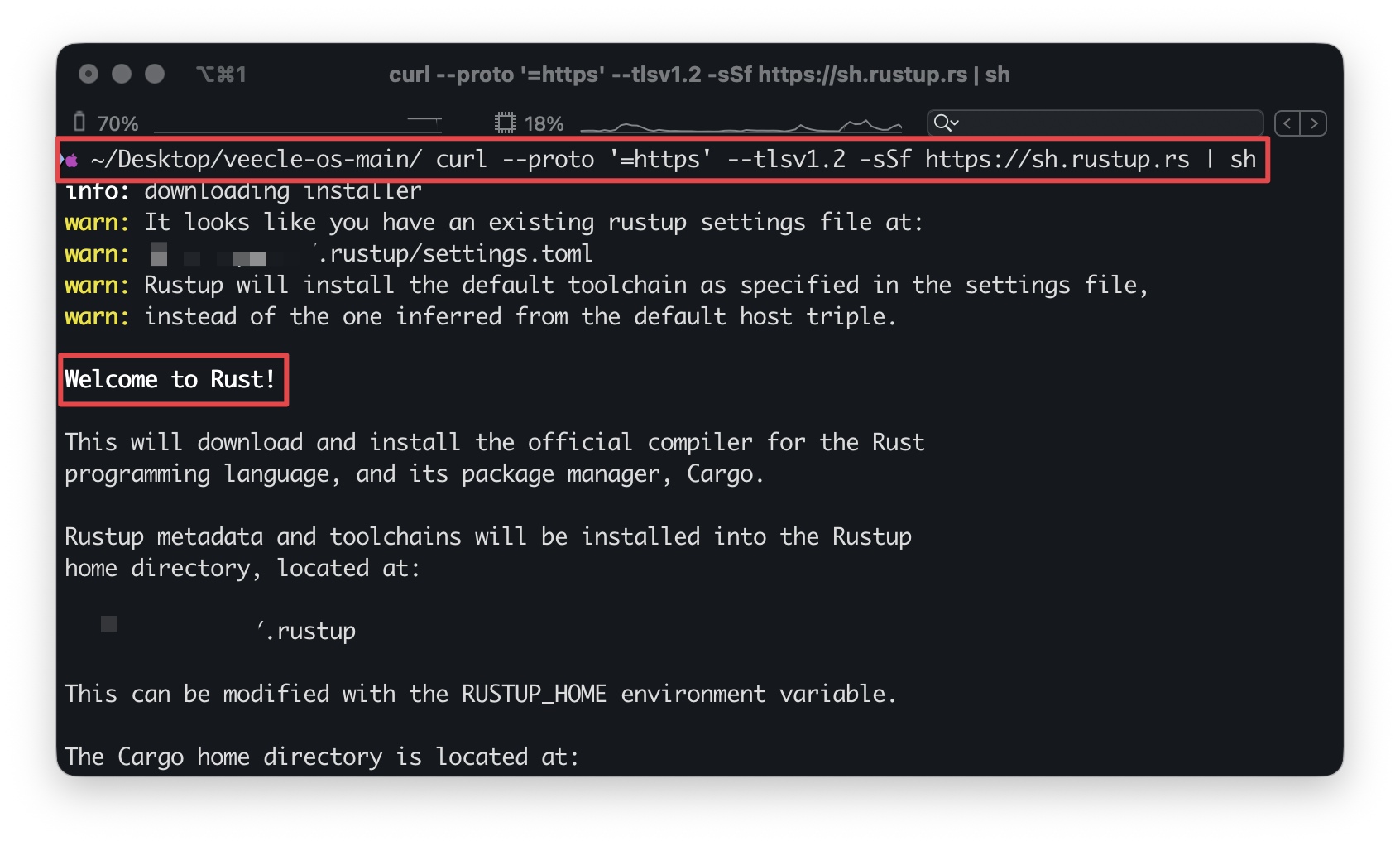Click the ⌥⌘1 shortcut indicator
1400x846 pixels.
click(x=221, y=75)
